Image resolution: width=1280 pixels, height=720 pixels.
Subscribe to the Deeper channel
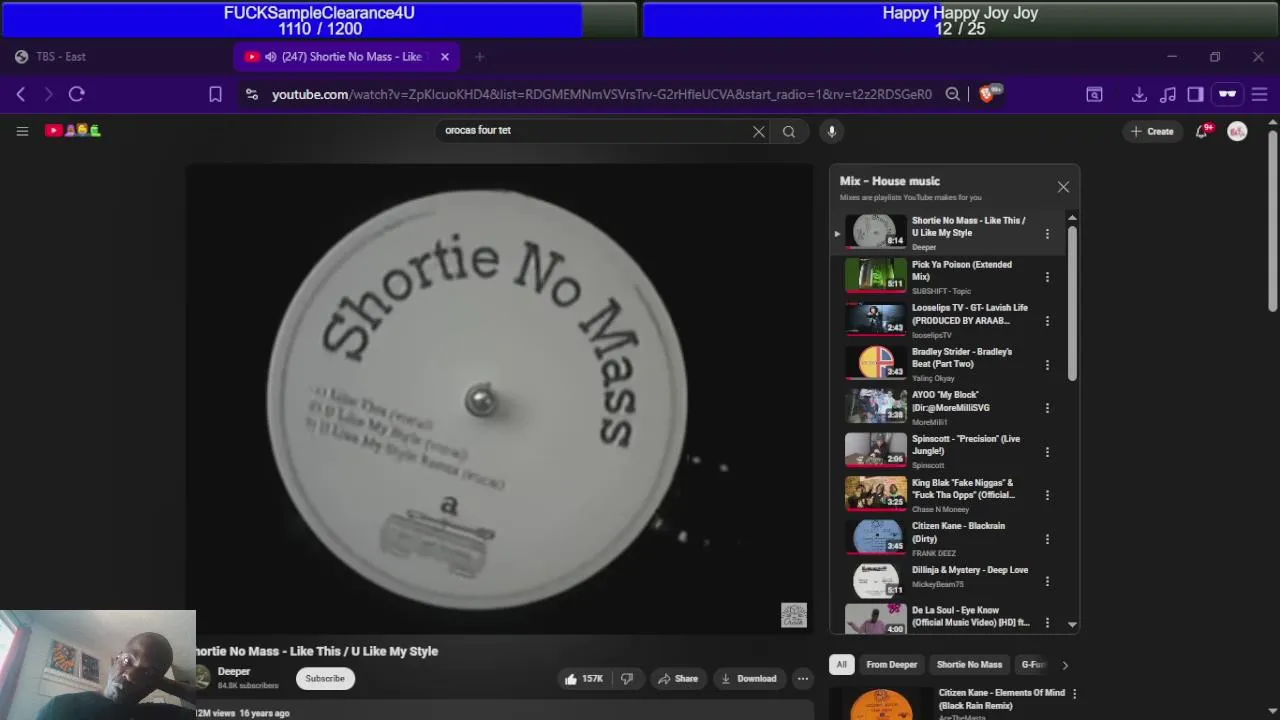325,679
